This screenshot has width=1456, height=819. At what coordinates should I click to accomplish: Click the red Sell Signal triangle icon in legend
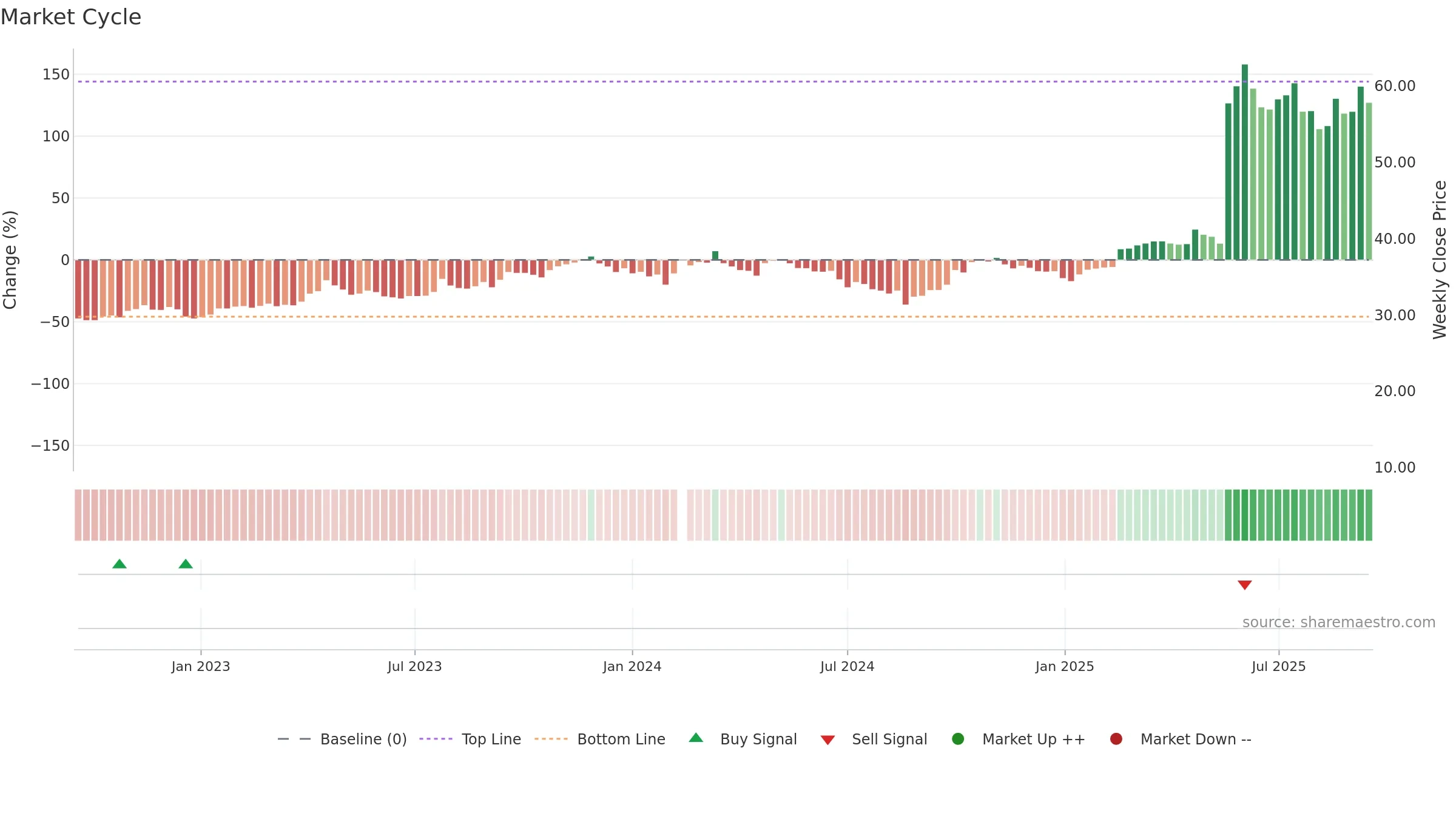[827, 740]
